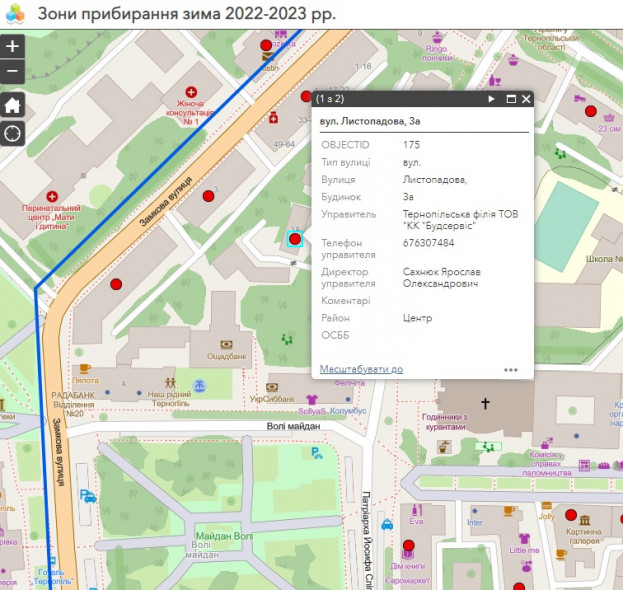Open popup more options ellipsis menu
Image resolution: width=623 pixels, height=590 pixels.
(511, 369)
